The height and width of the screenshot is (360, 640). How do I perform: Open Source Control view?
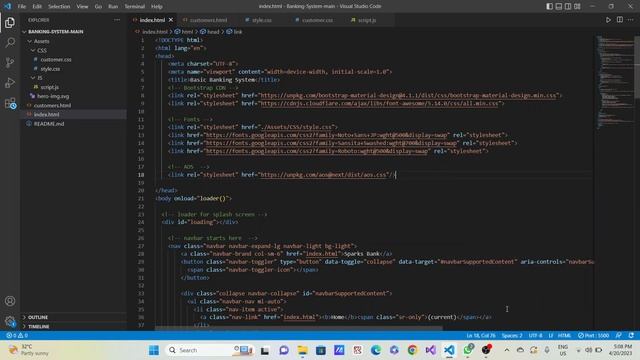point(10,62)
